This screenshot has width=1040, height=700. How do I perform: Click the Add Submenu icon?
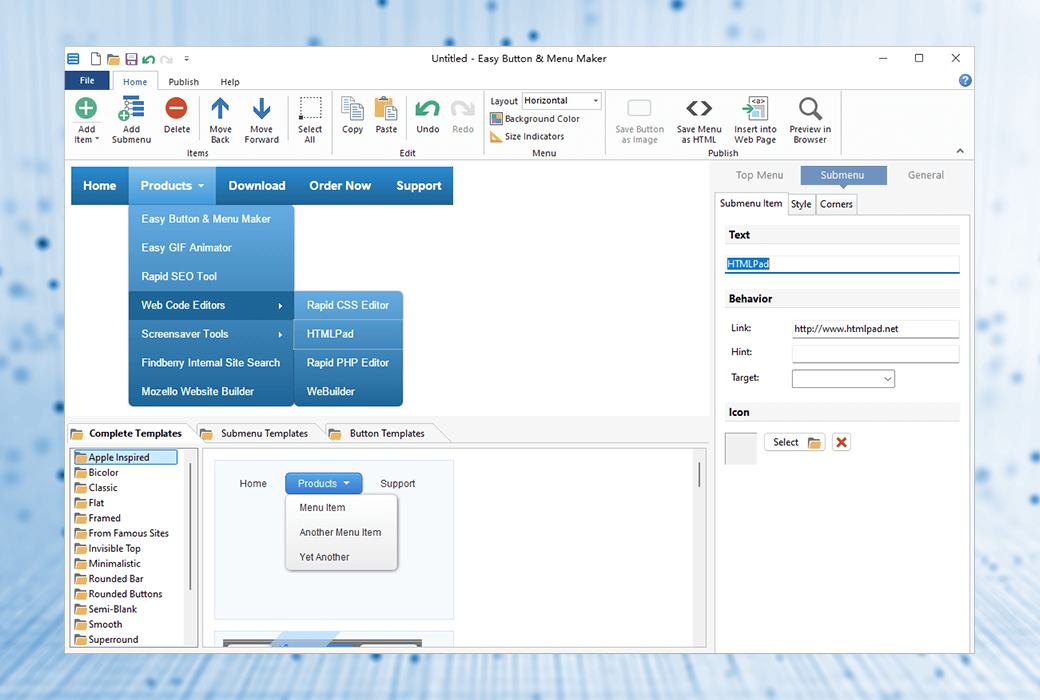(131, 108)
